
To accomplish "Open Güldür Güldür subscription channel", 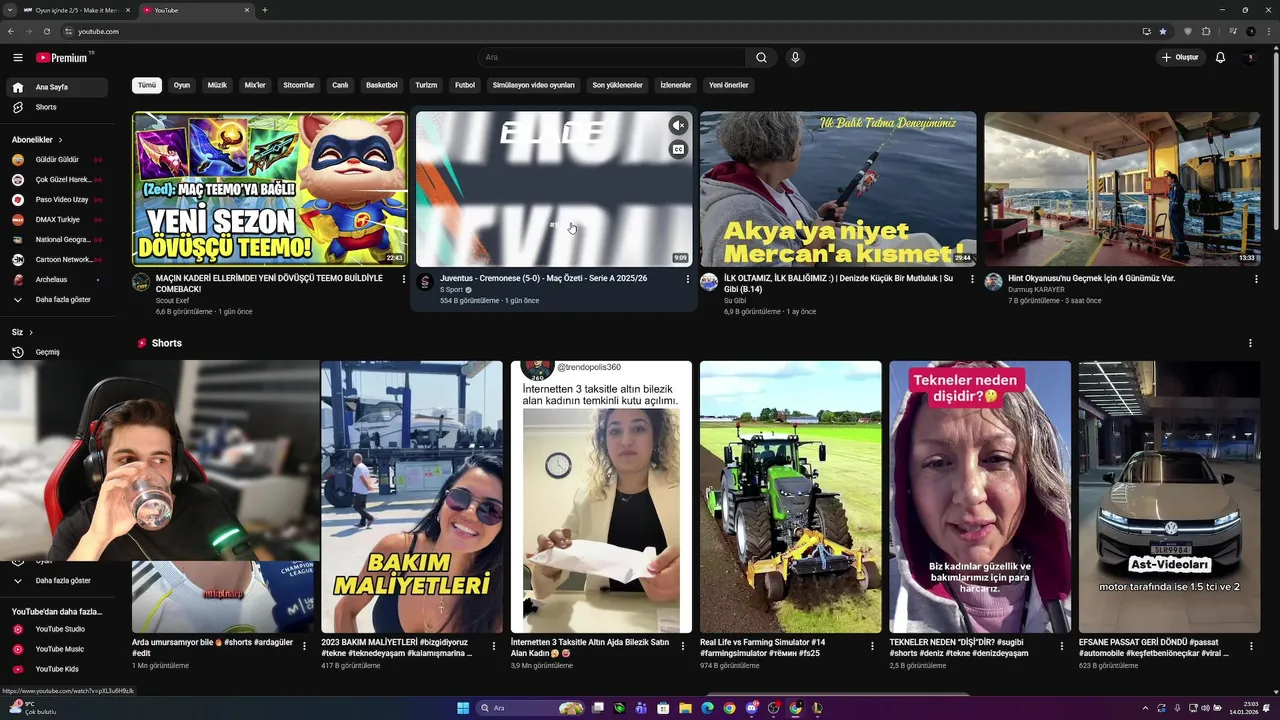I will coord(55,160).
